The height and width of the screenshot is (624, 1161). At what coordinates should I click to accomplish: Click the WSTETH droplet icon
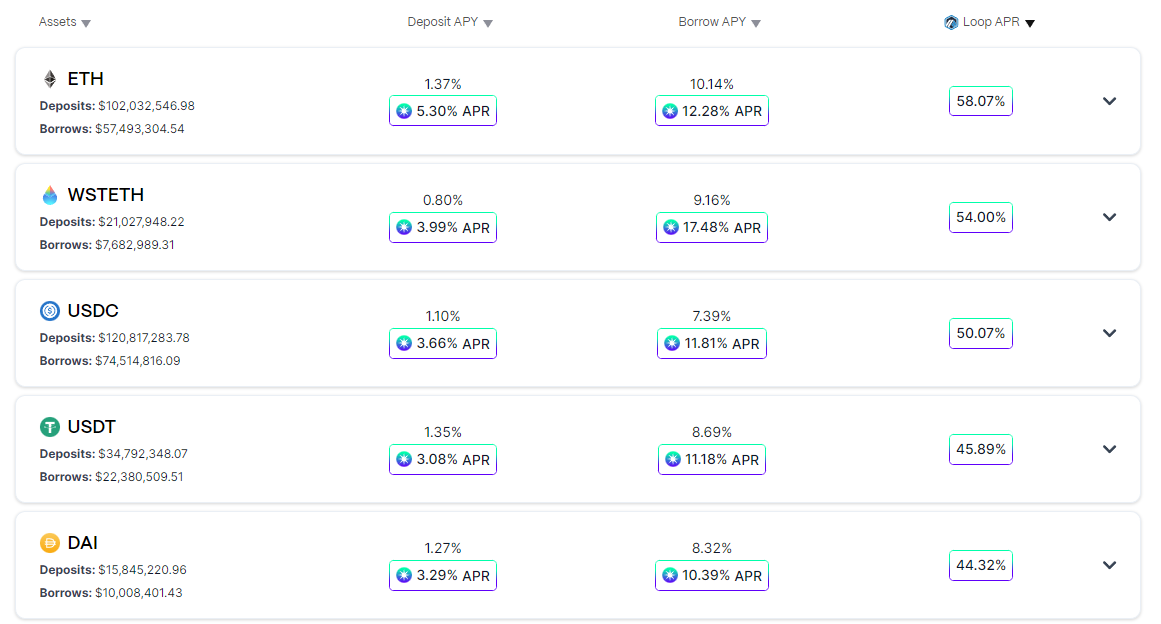[48, 195]
